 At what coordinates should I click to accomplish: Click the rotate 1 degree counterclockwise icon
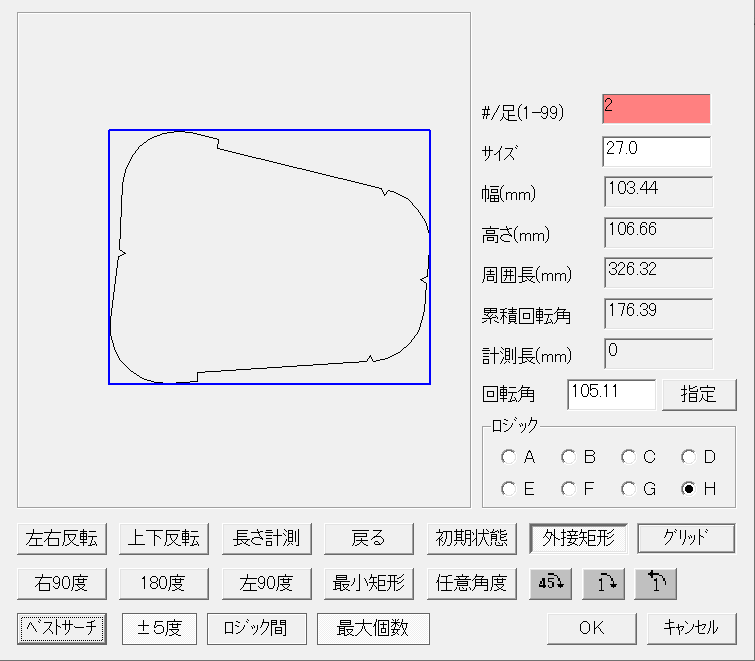click(655, 583)
